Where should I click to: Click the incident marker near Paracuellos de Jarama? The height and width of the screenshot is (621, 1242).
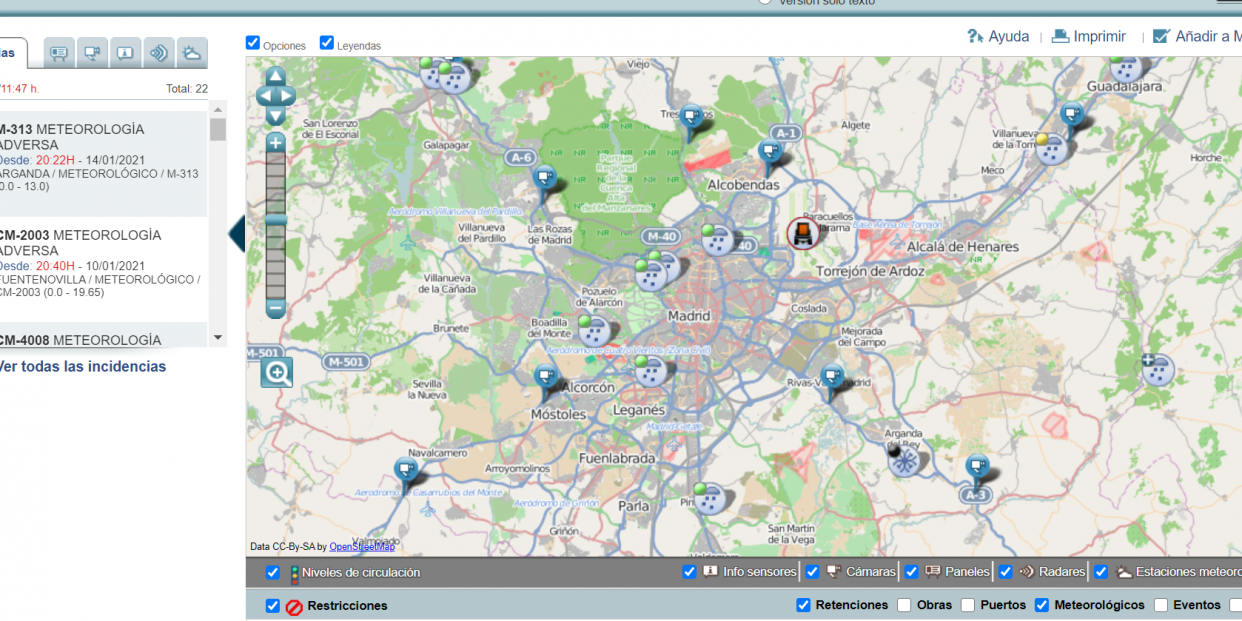[802, 234]
